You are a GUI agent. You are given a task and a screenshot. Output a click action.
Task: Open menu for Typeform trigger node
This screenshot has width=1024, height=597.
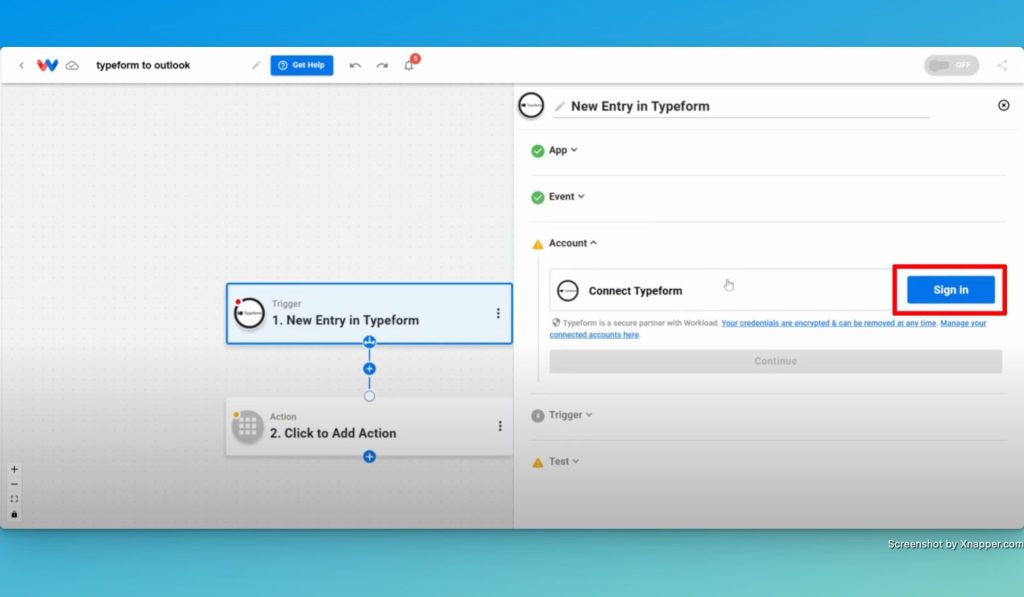click(498, 314)
